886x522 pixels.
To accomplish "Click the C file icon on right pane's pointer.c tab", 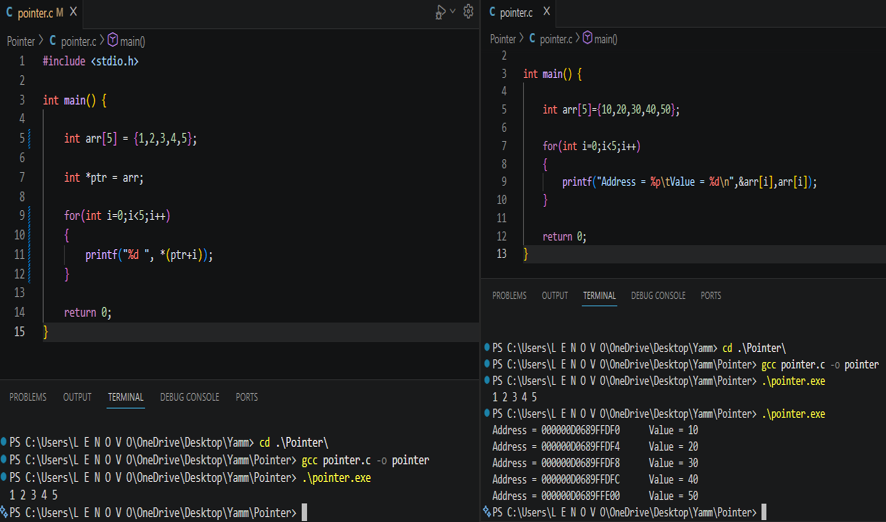I will coord(492,12).
